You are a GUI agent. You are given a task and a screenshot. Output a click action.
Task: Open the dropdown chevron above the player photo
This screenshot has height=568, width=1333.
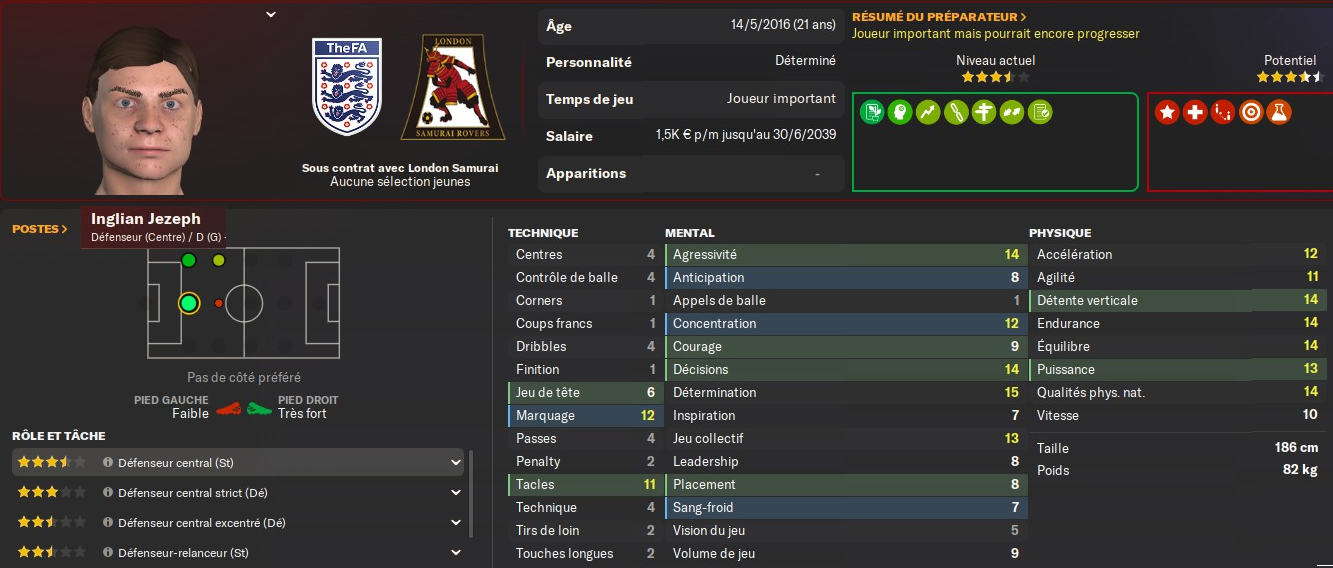(x=271, y=14)
